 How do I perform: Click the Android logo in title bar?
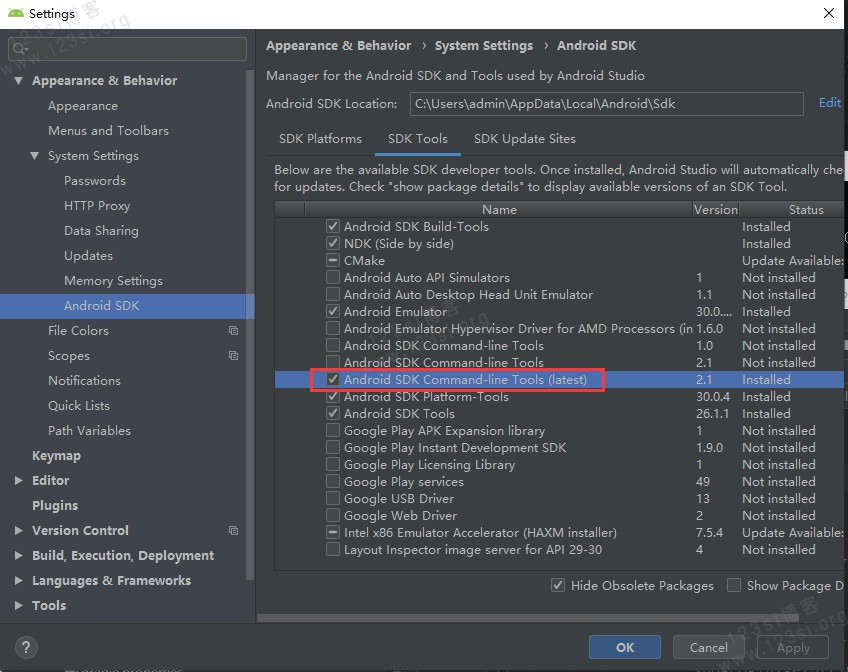coord(16,13)
